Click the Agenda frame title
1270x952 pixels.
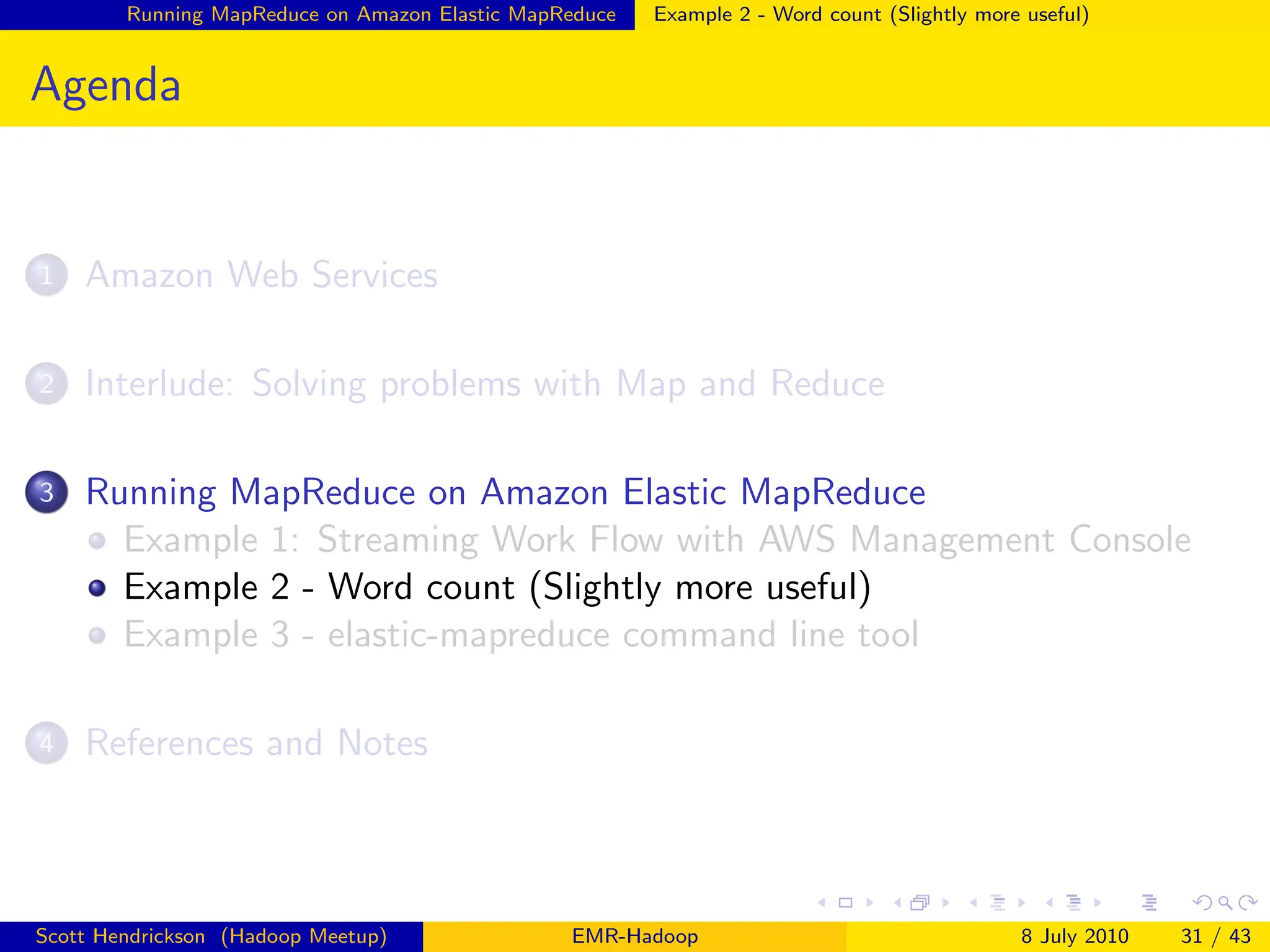(x=106, y=85)
